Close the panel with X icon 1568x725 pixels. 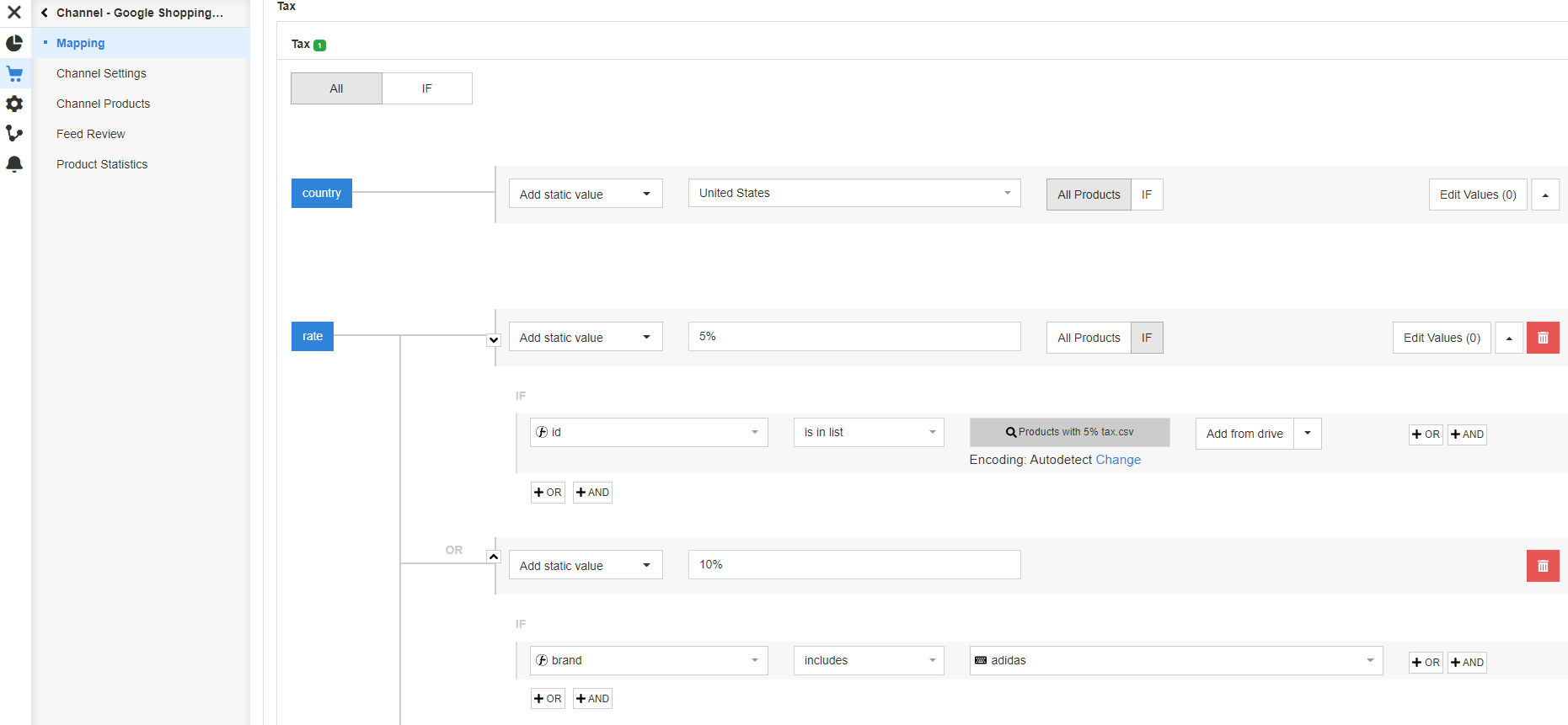(x=14, y=13)
